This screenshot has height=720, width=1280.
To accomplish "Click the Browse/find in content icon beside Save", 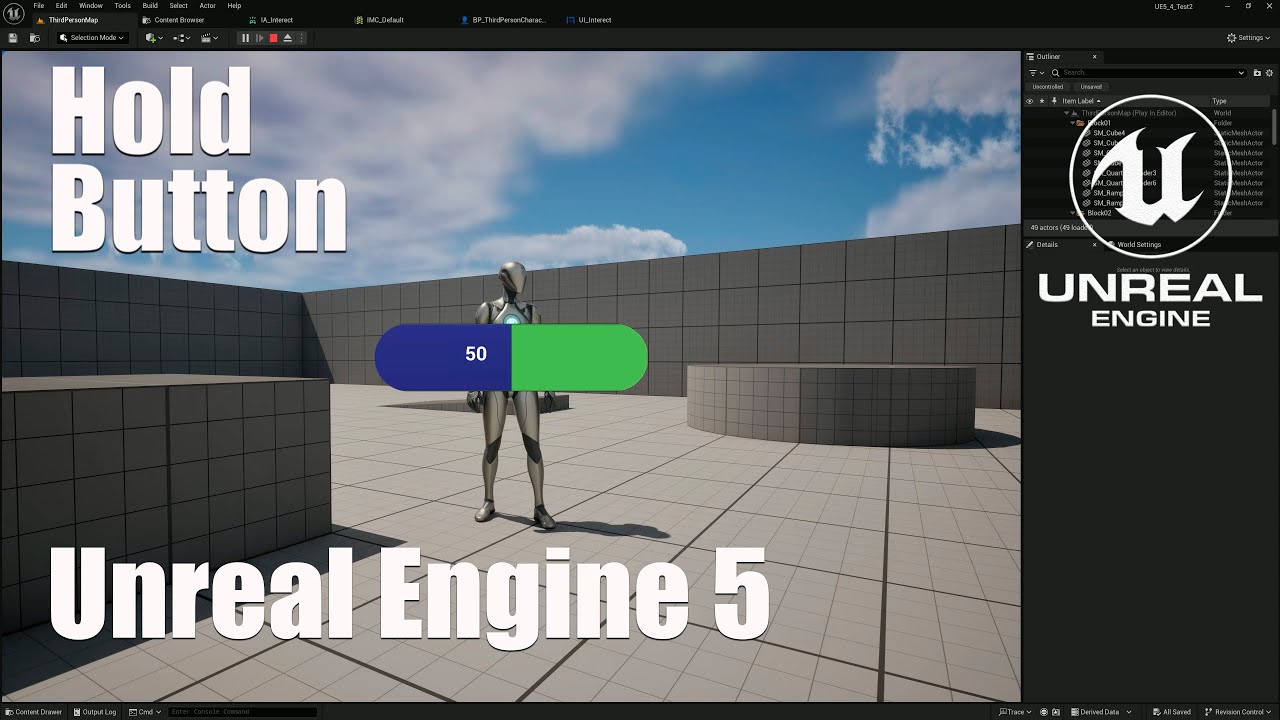I will pyautogui.click(x=35, y=38).
